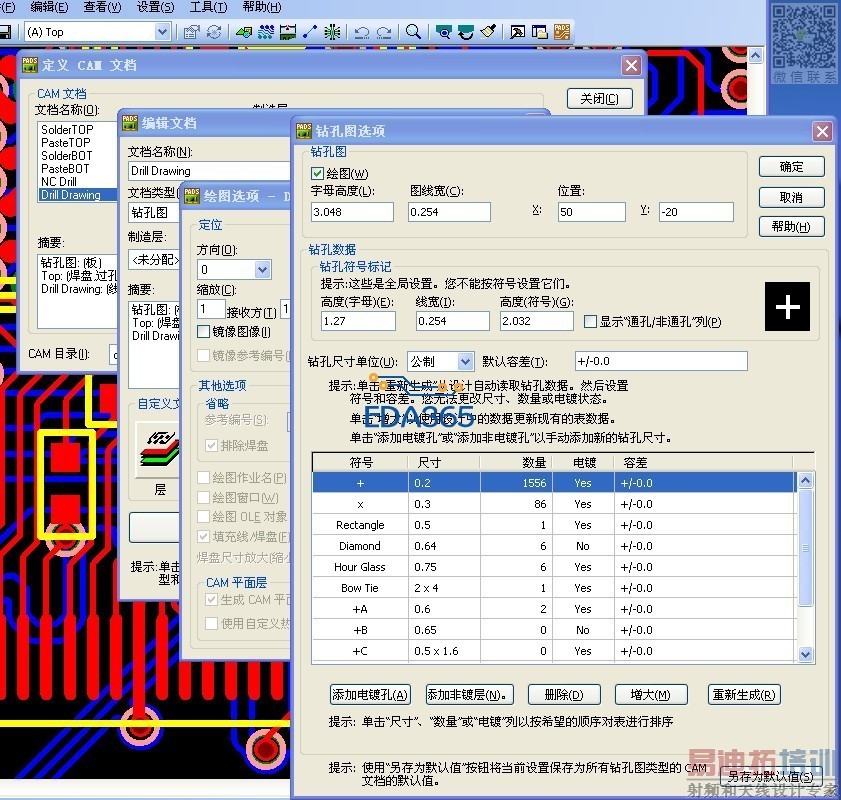841x800 pixels.
Task: Open the 工具(T) menu
Action: (x=209, y=7)
